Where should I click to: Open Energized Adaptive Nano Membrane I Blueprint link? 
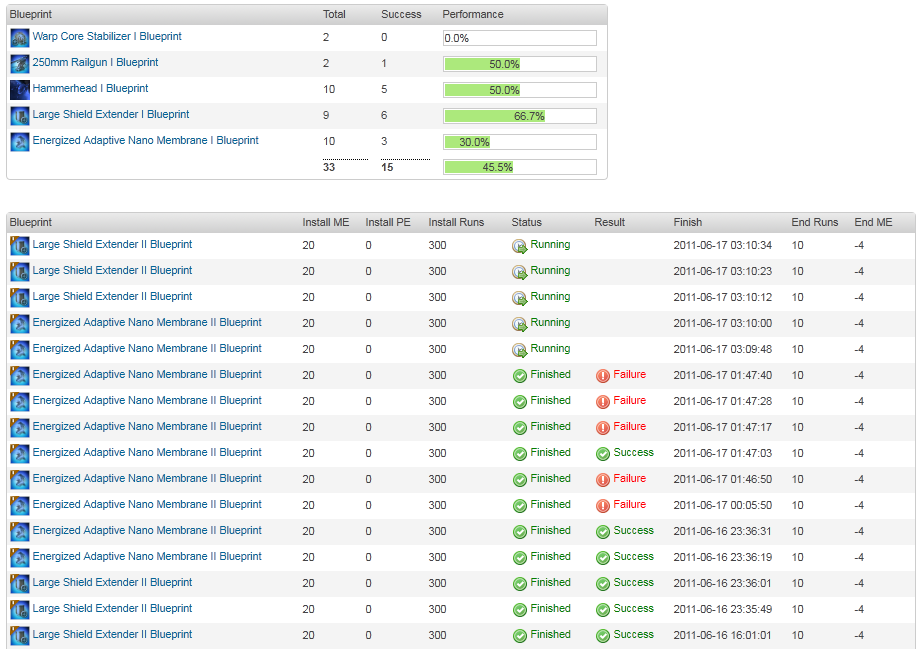[x=145, y=141]
